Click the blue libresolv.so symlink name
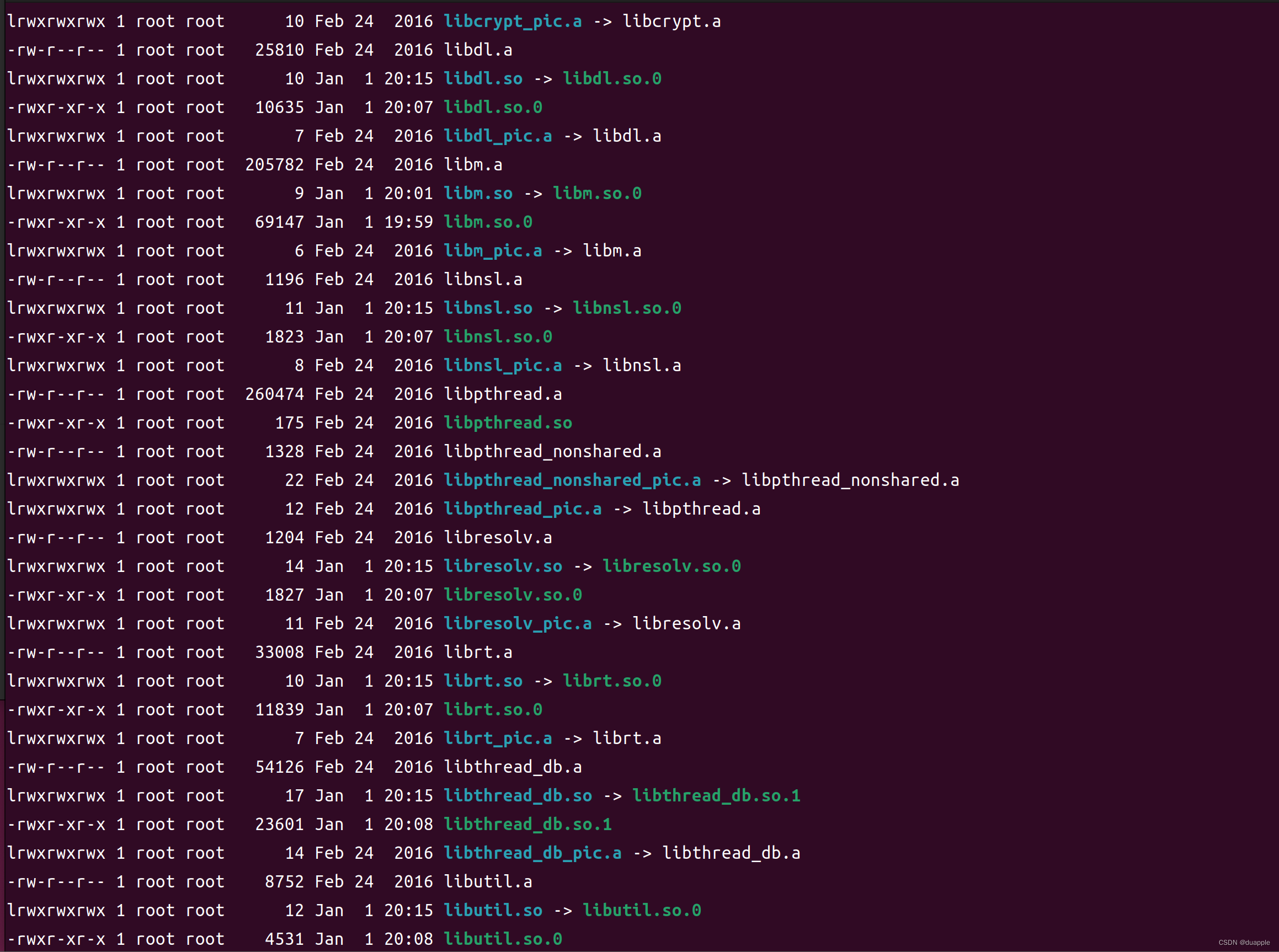The width and height of the screenshot is (1279, 952). tap(503, 566)
